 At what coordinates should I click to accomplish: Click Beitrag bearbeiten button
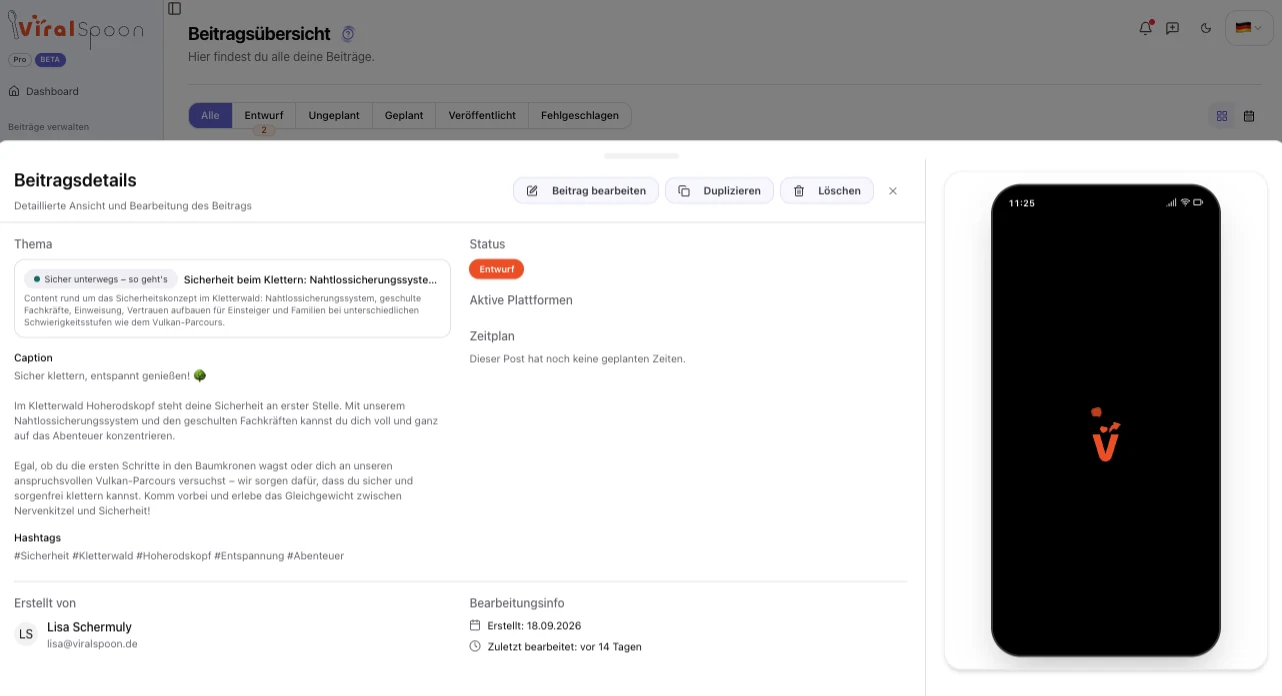586,191
